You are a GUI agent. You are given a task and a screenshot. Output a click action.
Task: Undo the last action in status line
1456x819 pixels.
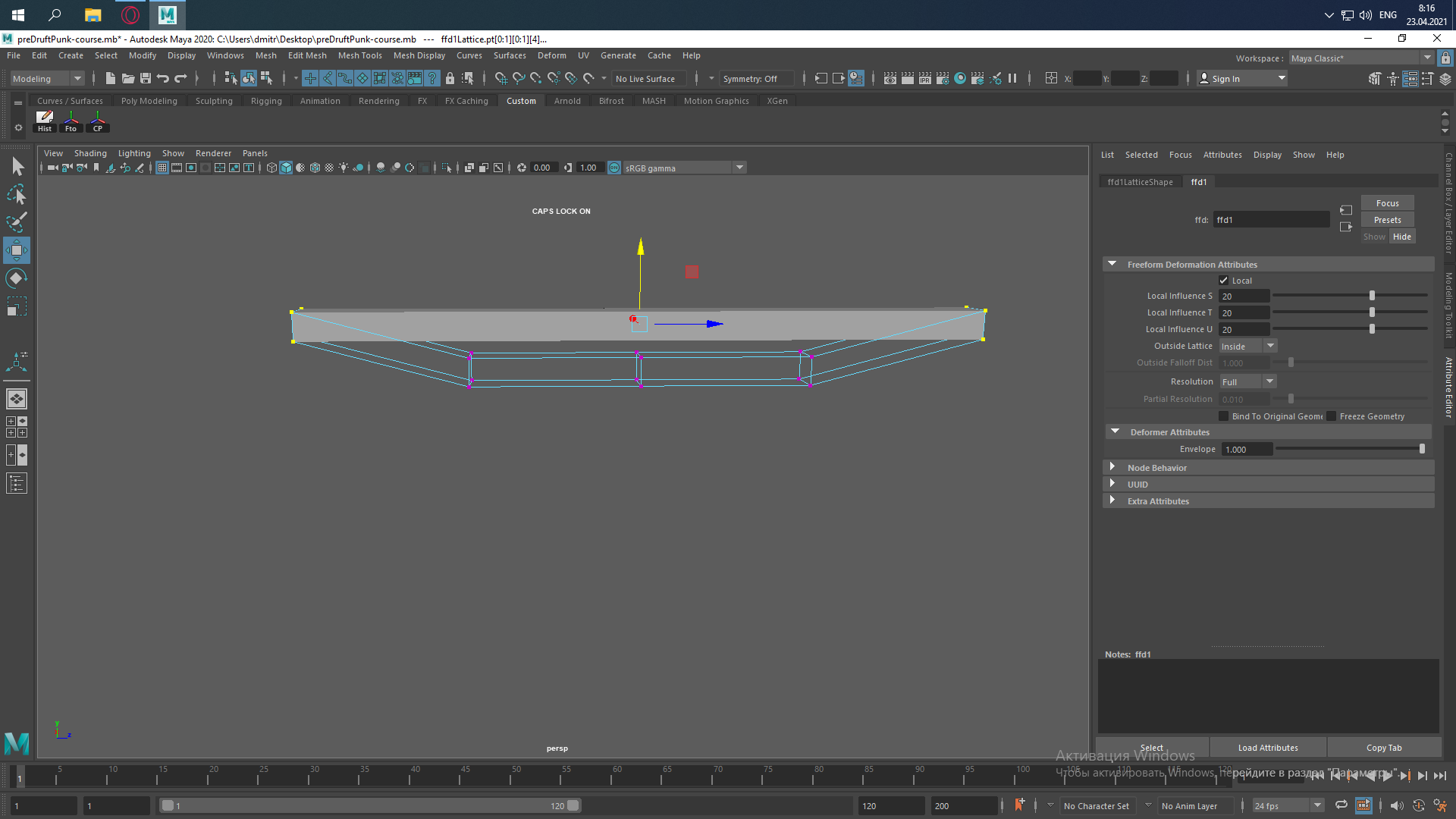(x=163, y=78)
